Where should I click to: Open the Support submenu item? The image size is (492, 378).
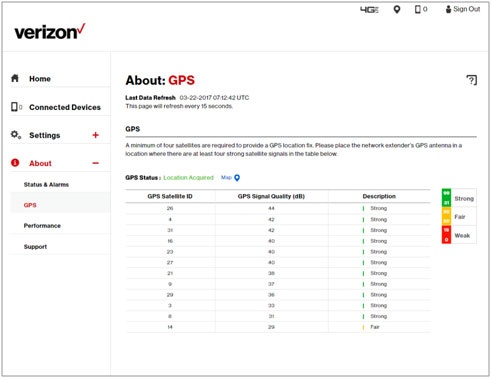pyautogui.click(x=35, y=247)
